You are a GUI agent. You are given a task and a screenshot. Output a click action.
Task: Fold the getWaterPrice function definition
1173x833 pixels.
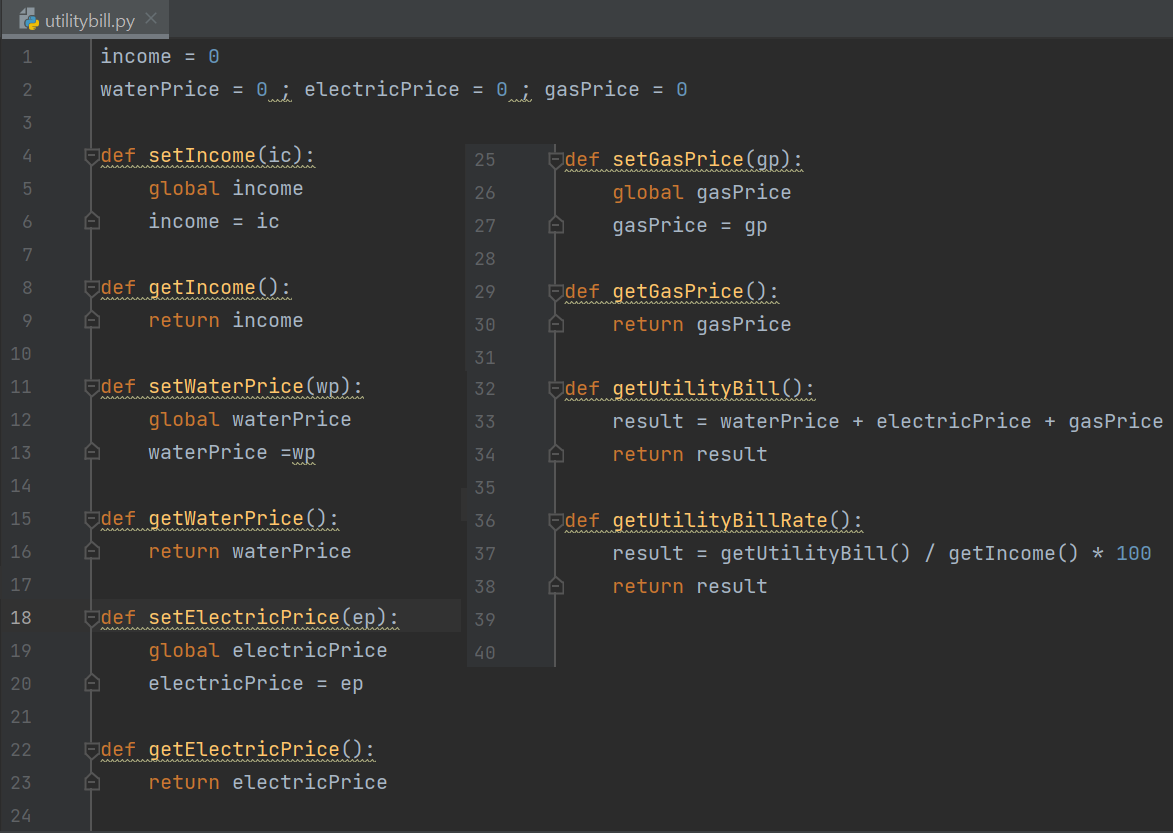click(x=92, y=520)
